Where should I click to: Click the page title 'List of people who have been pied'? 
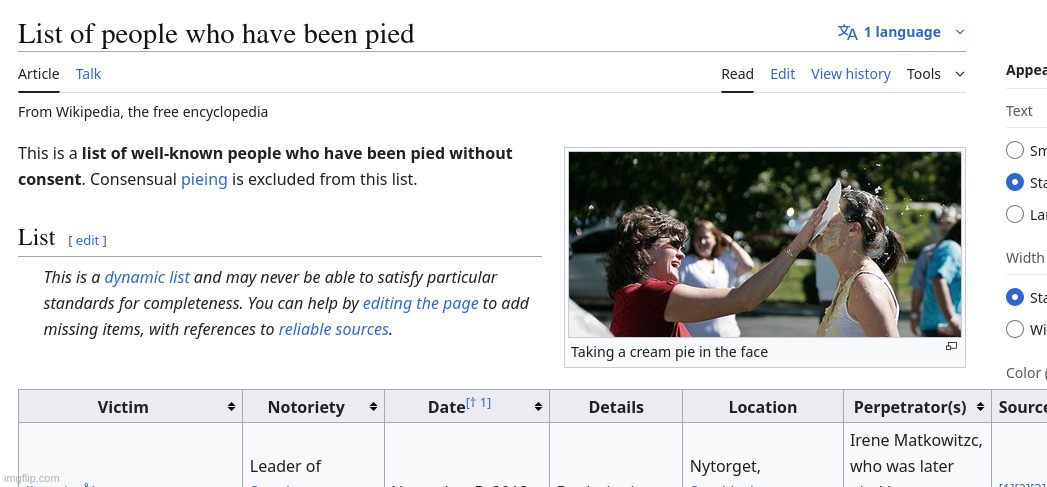pyautogui.click(x=216, y=33)
